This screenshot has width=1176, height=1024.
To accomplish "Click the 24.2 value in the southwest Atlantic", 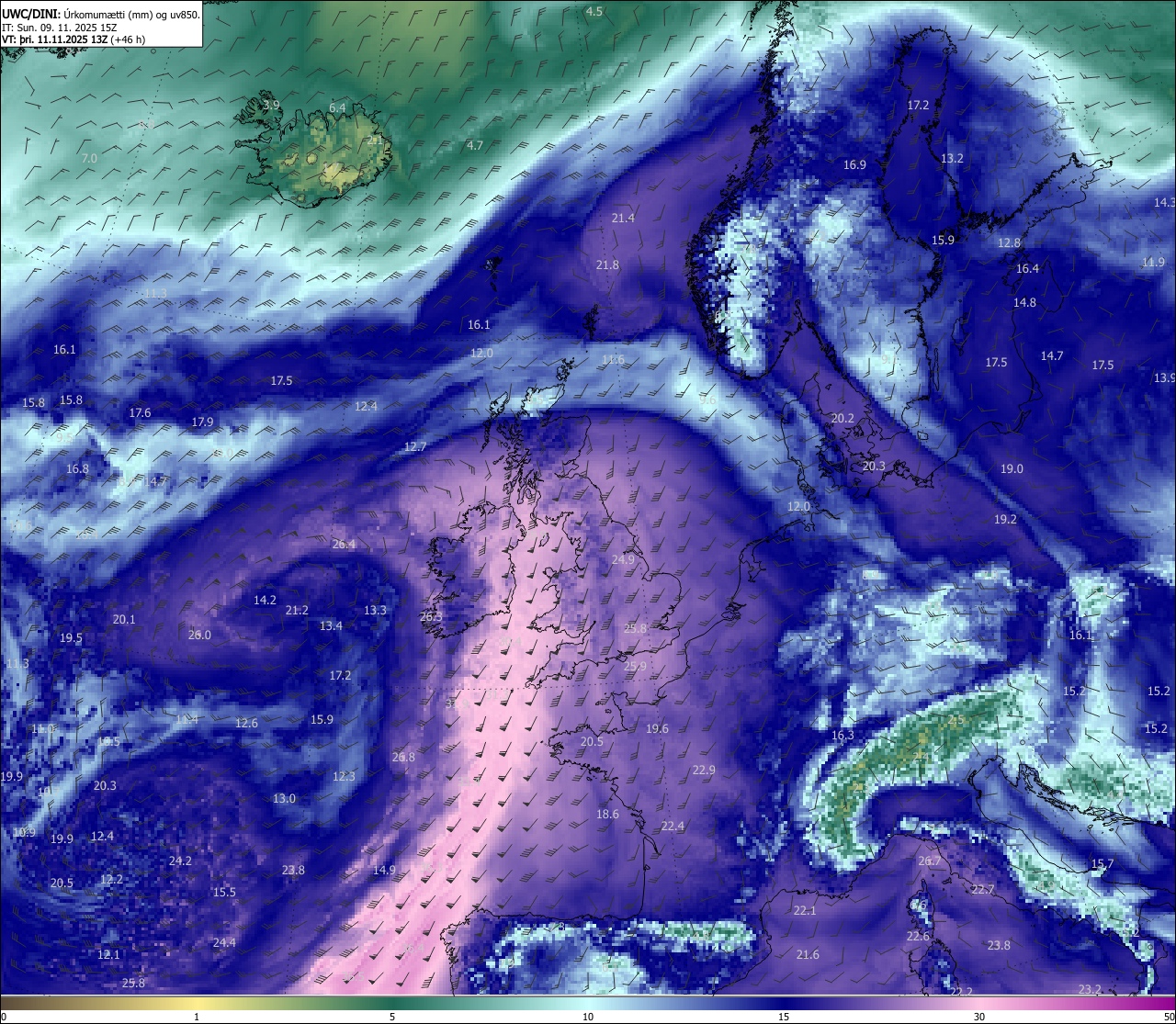I will pyautogui.click(x=180, y=861).
